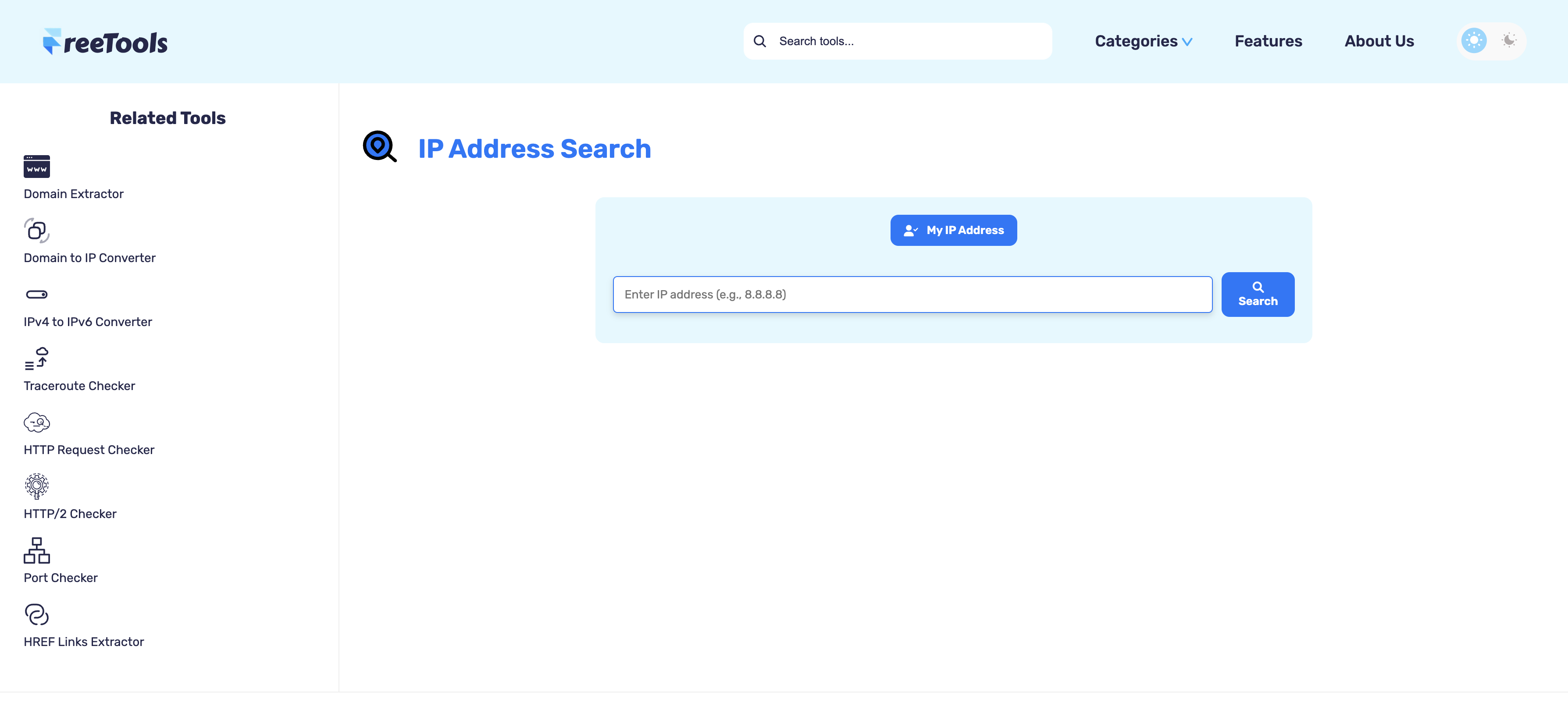Screen dimensions: 1568x703
Task: Focus the Enter IP address field
Action: point(912,295)
